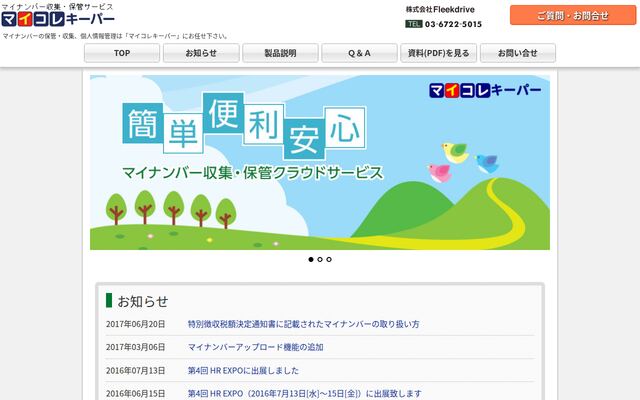Click the tagline マイナンバーの保管・収集 text
The width and height of the screenshot is (640, 400).
(x=116, y=36)
